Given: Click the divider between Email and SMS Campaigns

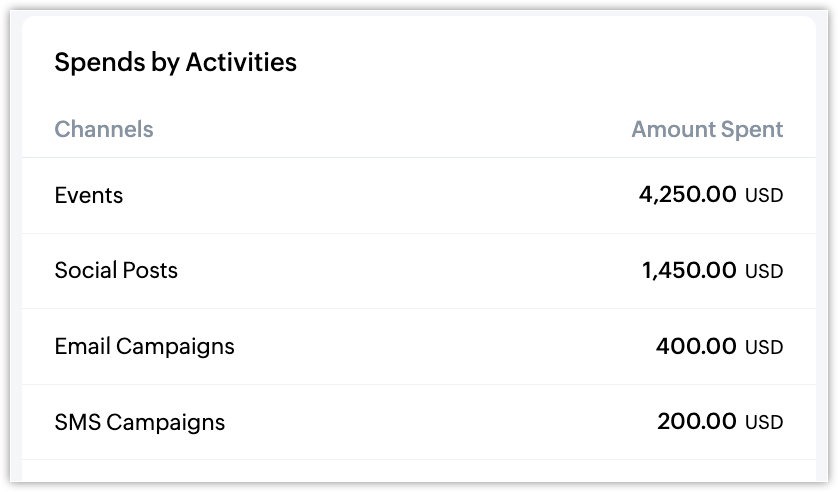Looking at the screenshot, I should coord(419,384).
